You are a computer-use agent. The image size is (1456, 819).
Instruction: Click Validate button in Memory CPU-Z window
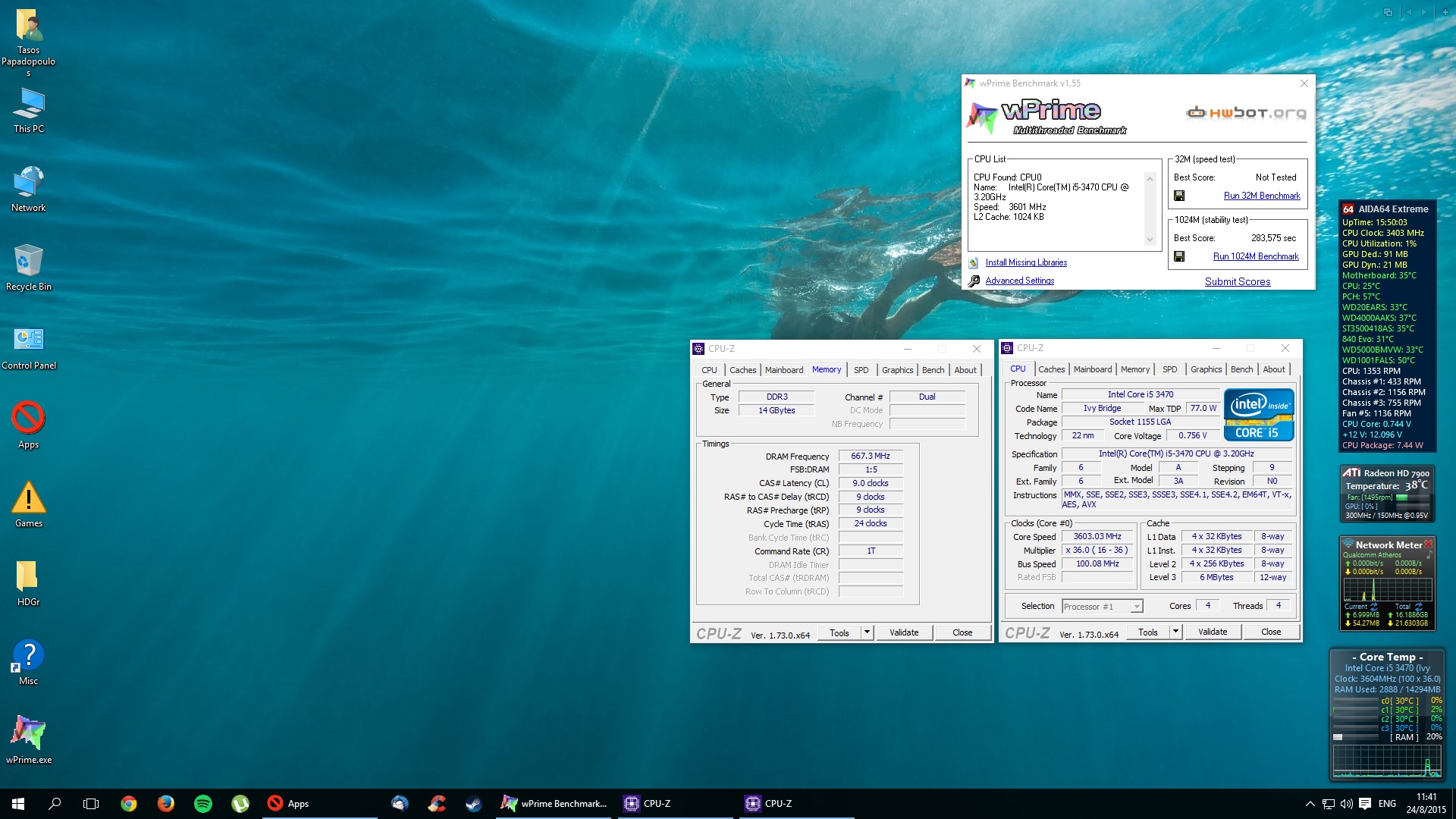click(x=904, y=632)
